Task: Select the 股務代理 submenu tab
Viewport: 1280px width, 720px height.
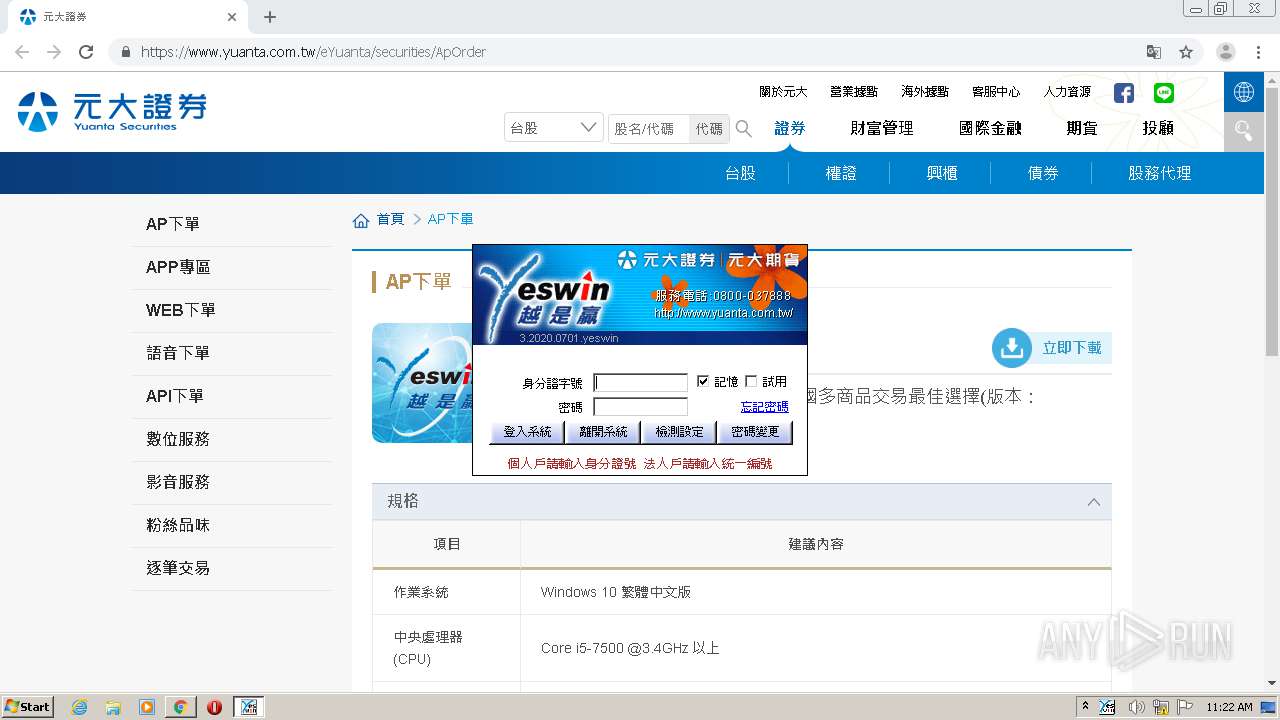Action: click(1160, 173)
